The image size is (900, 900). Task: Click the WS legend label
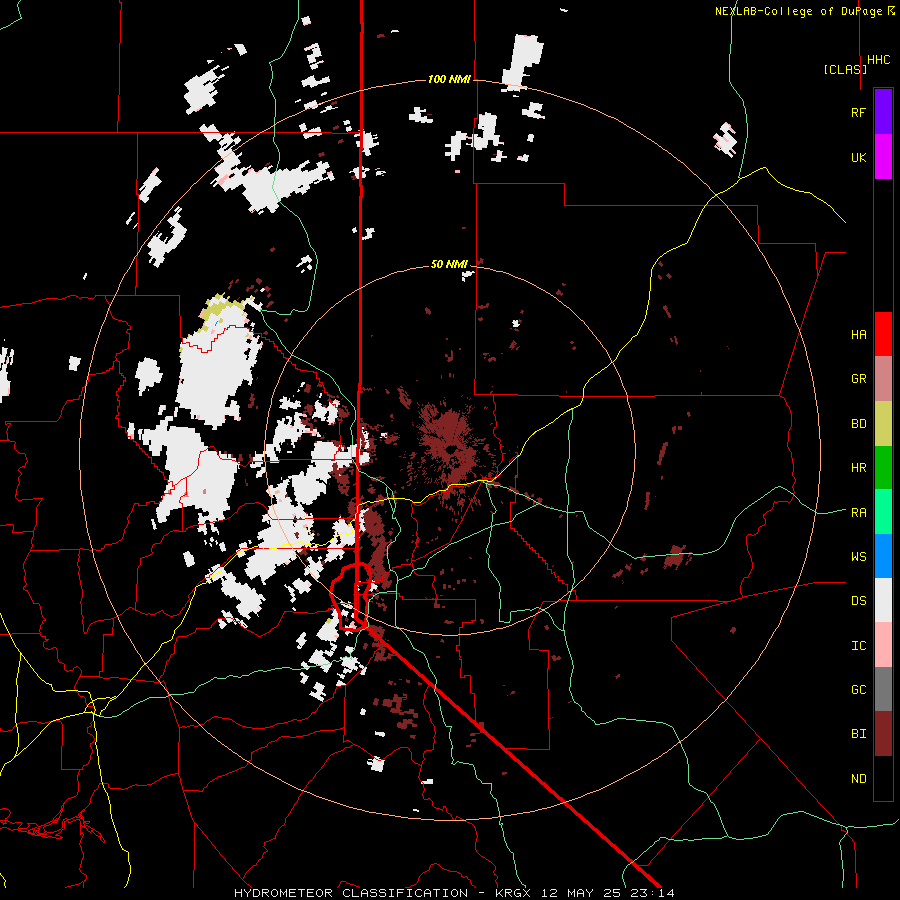tap(858, 556)
